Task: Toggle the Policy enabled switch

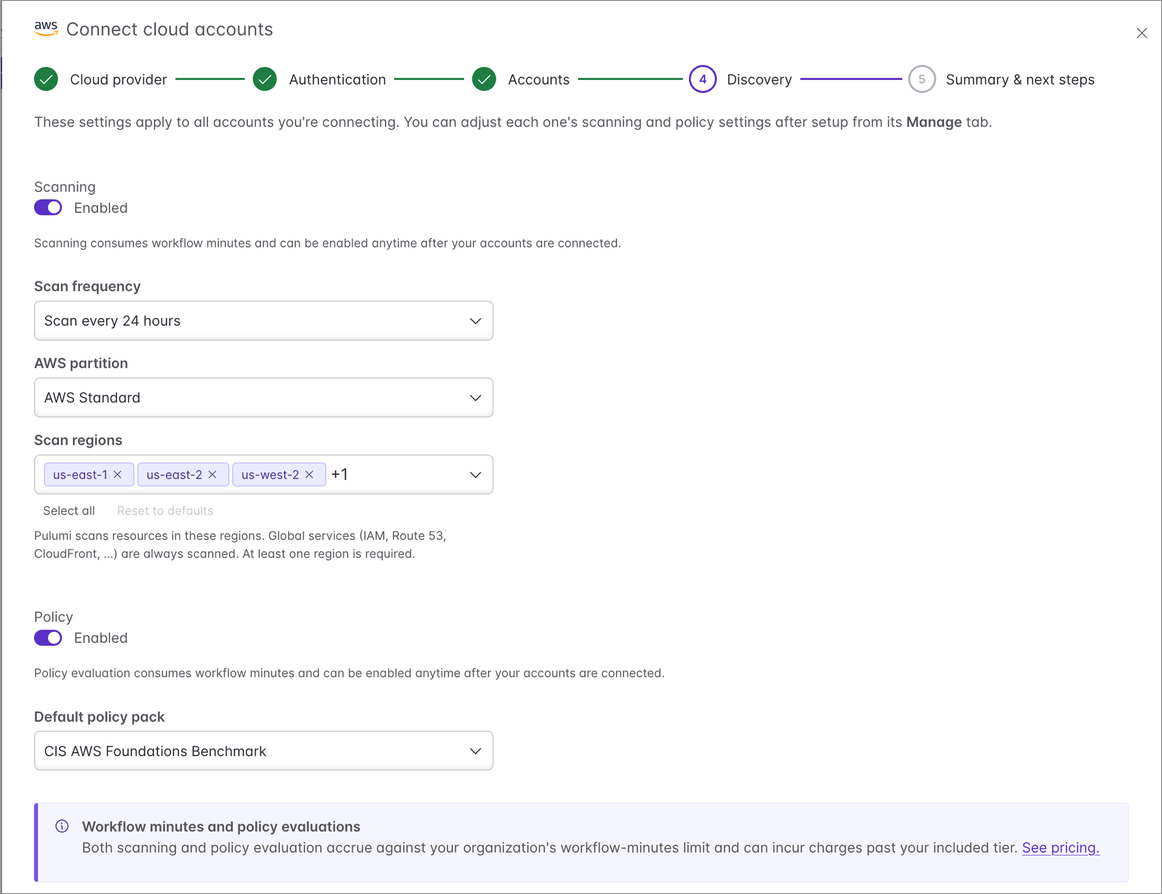Action: 48,638
